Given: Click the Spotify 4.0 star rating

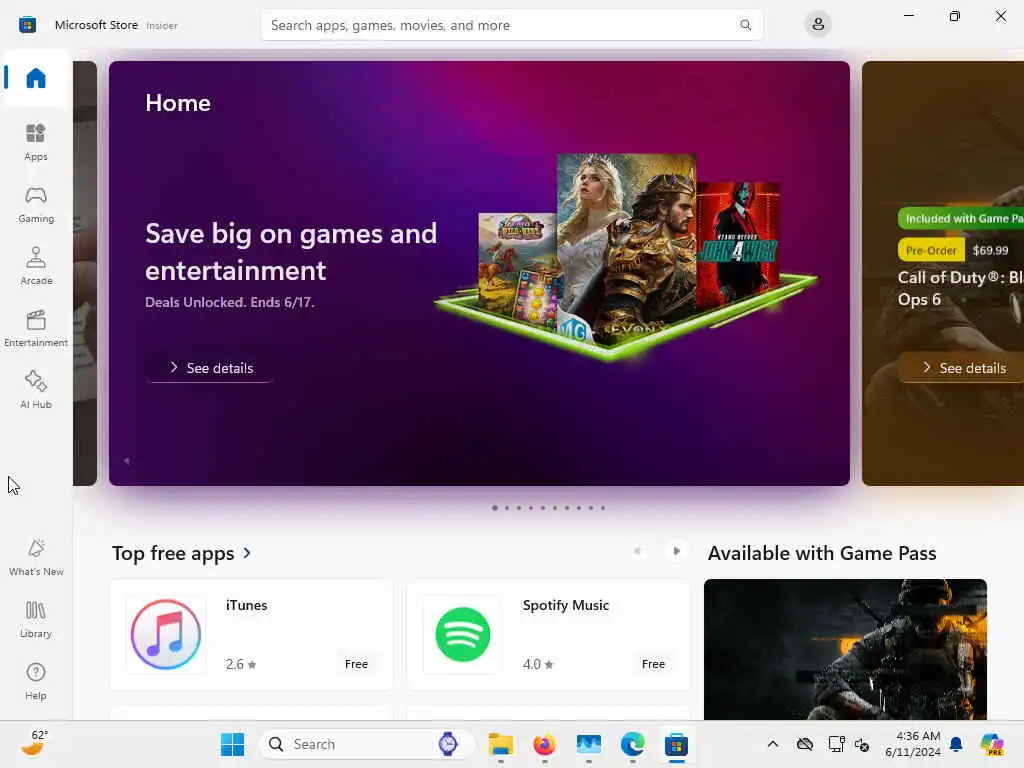Looking at the screenshot, I should (538, 664).
